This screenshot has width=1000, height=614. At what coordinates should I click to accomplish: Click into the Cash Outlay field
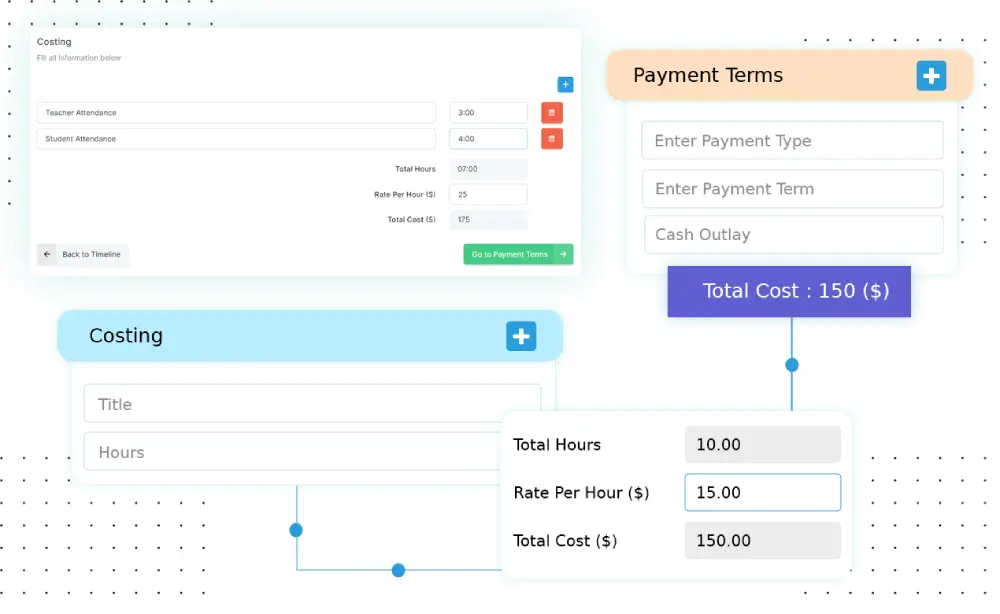793,235
